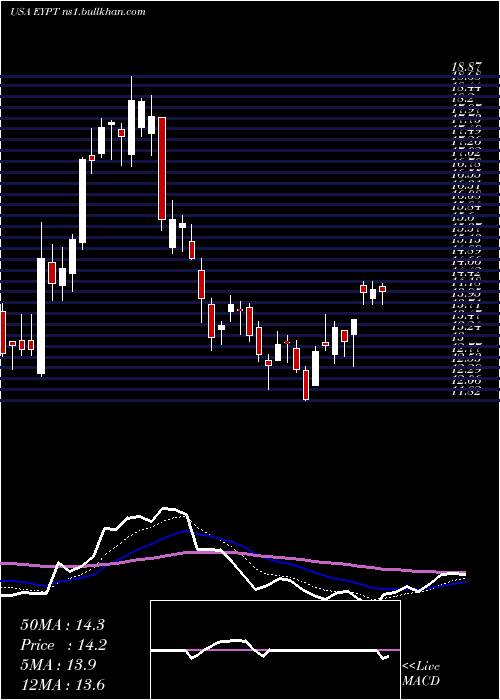Click the lowest price label 11.82
Image resolution: width=500 pixels, height=700 pixels.
point(467,392)
